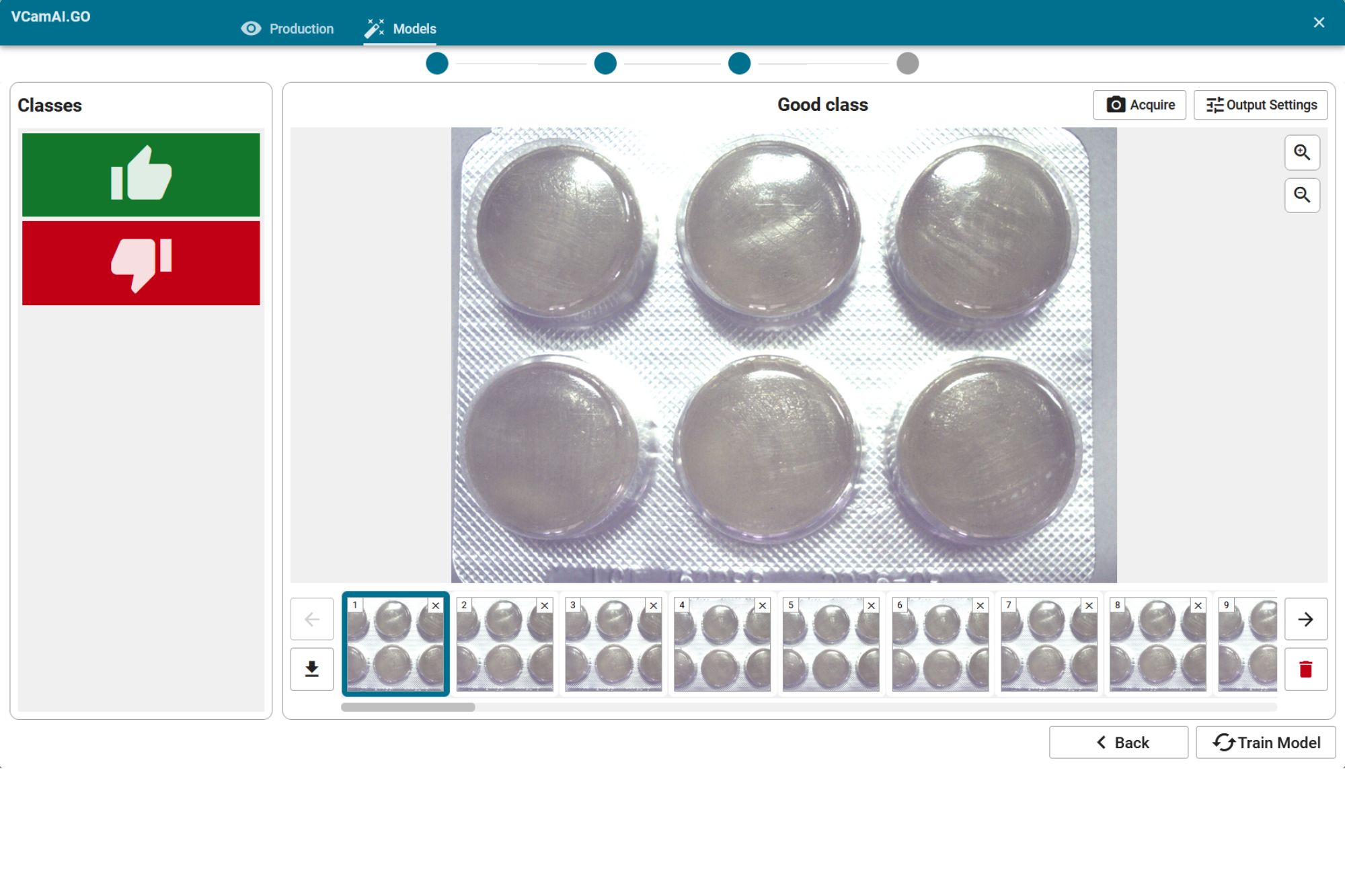Viewport: 1345px width, 896px height.
Task: Remove thumbnail 2 using its X
Action: coord(545,606)
